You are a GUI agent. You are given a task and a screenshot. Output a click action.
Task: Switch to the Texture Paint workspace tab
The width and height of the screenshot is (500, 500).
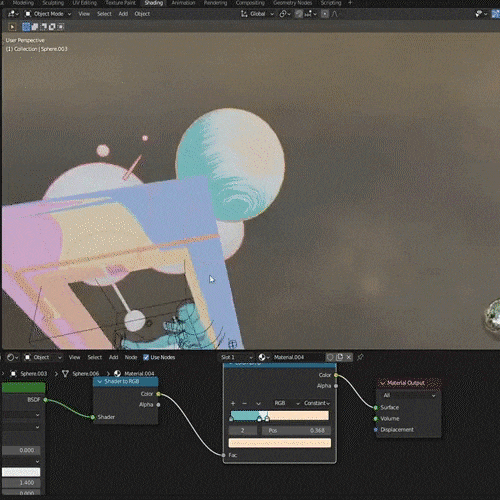coord(120,3)
